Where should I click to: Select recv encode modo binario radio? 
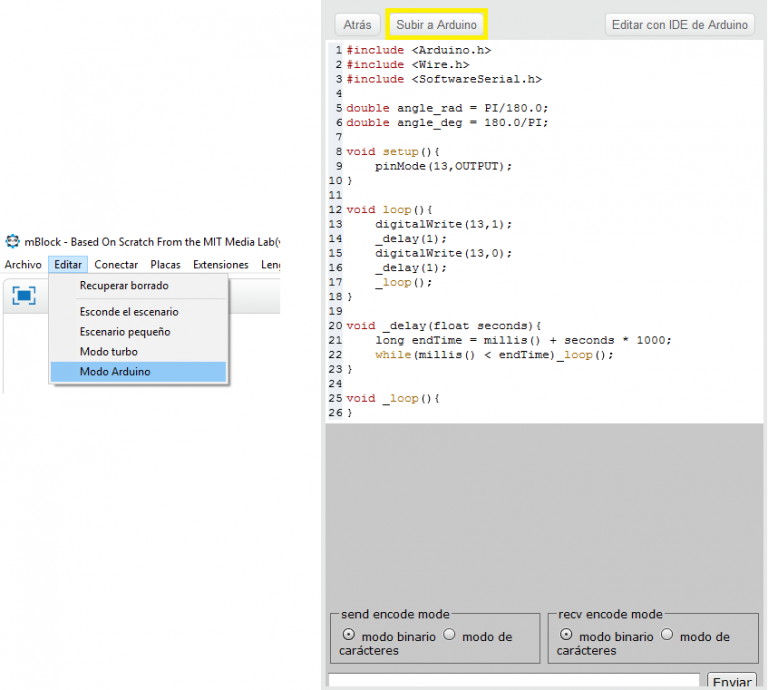[x=566, y=634]
